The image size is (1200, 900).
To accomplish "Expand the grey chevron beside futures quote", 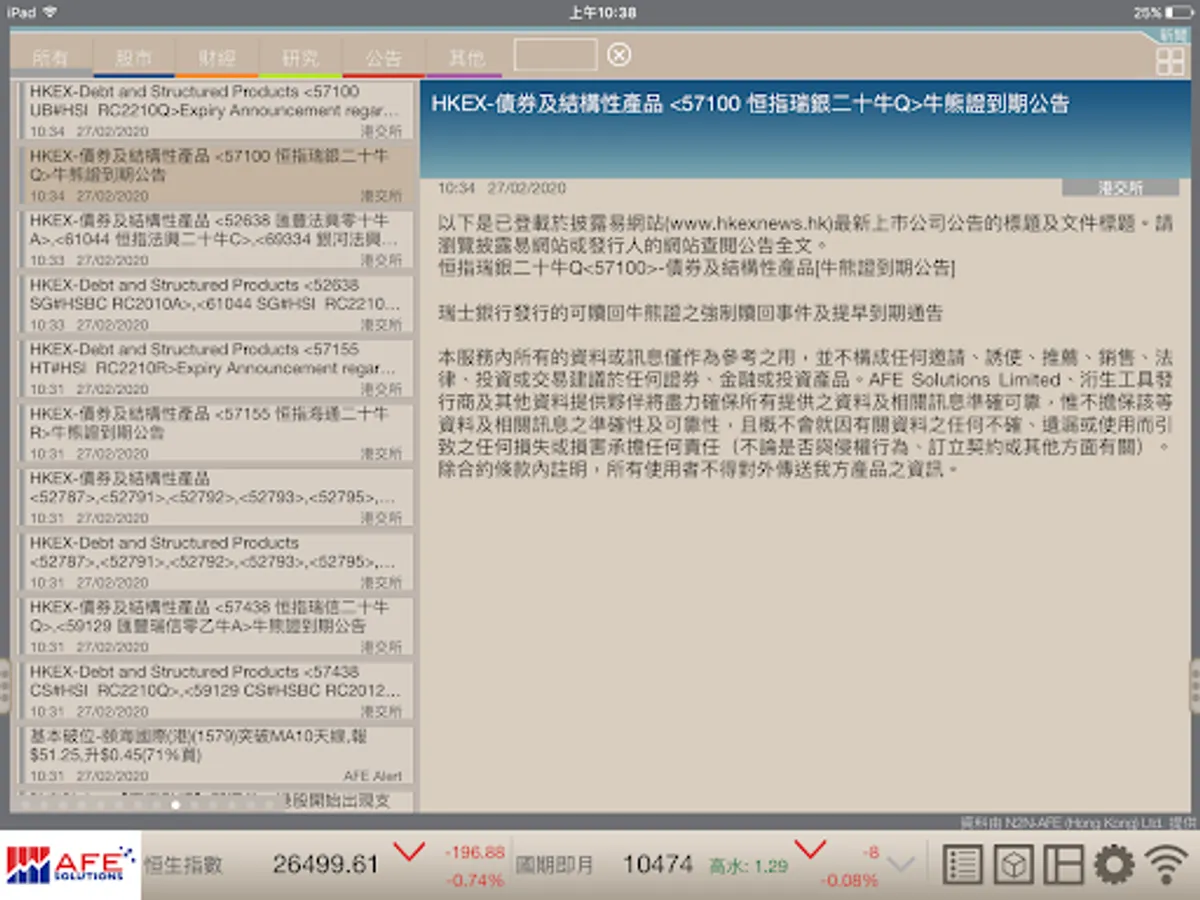I will (901, 864).
